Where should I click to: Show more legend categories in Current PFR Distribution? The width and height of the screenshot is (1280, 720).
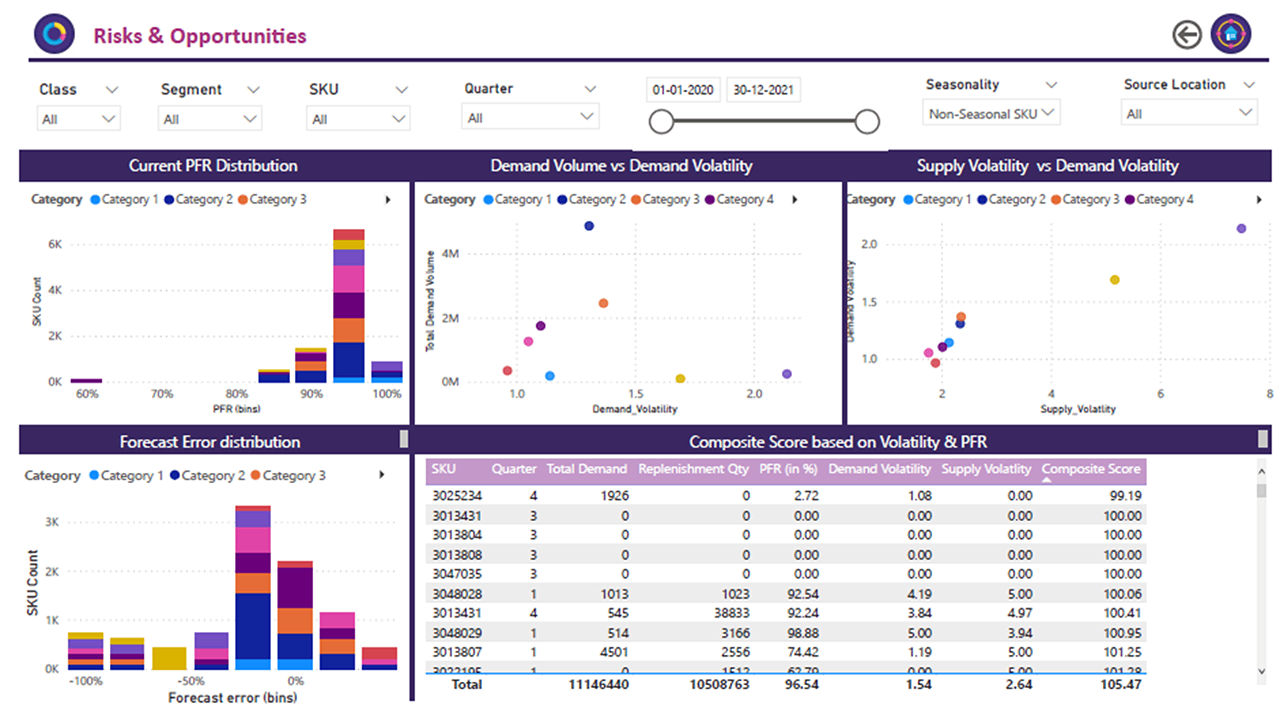pyautogui.click(x=388, y=200)
